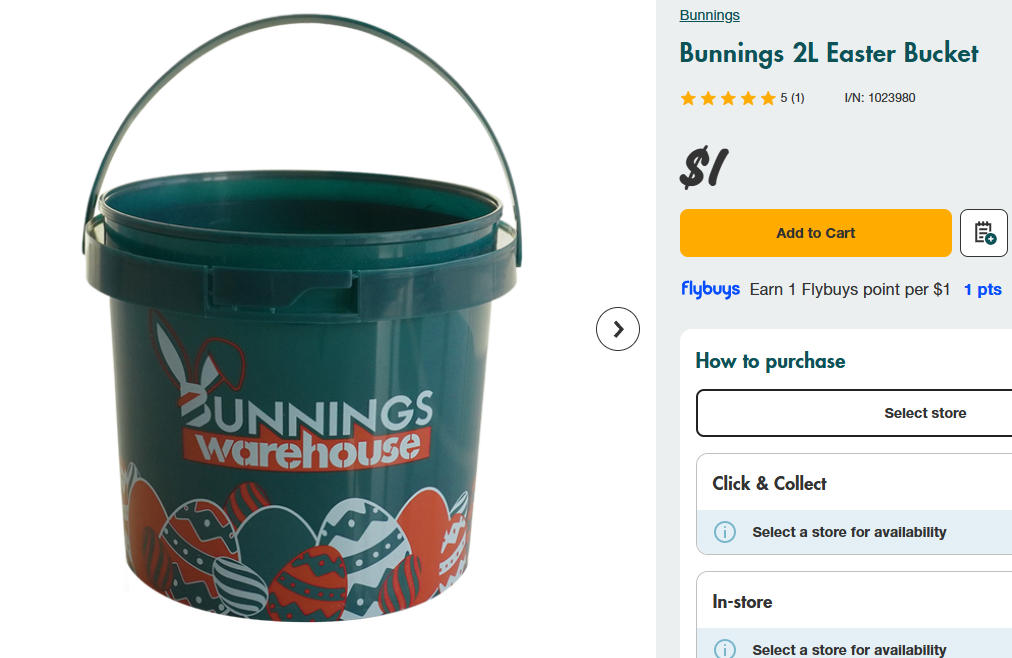
Task: Click the In-store info icon
Action: tap(725, 650)
